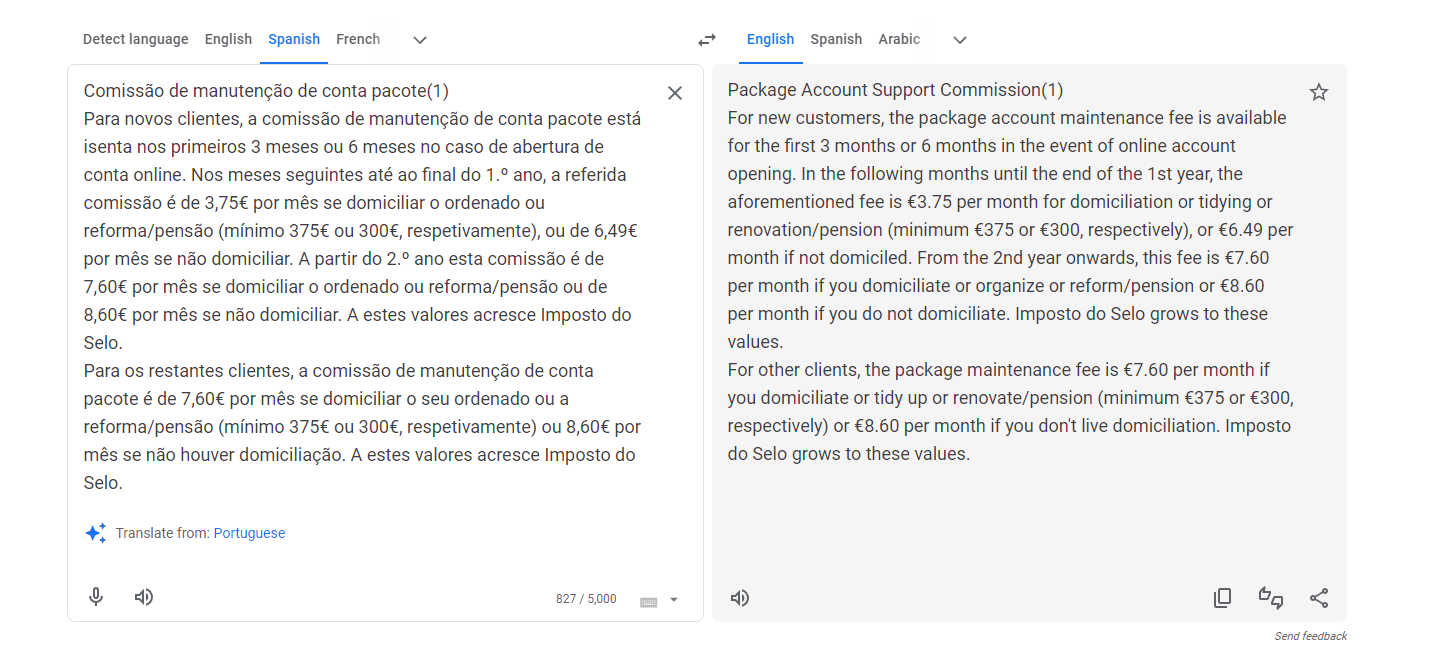Click the character count 827 / 5,000

(586, 599)
